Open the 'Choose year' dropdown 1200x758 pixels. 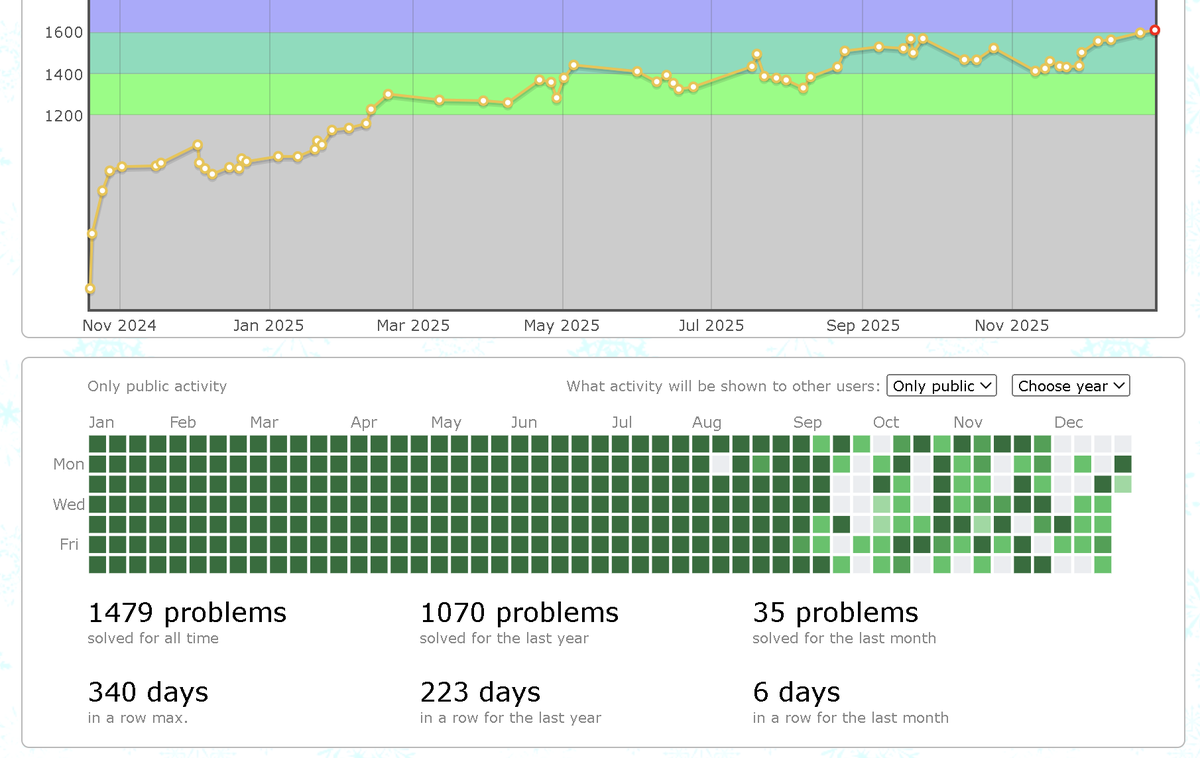(x=1071, y=386)
